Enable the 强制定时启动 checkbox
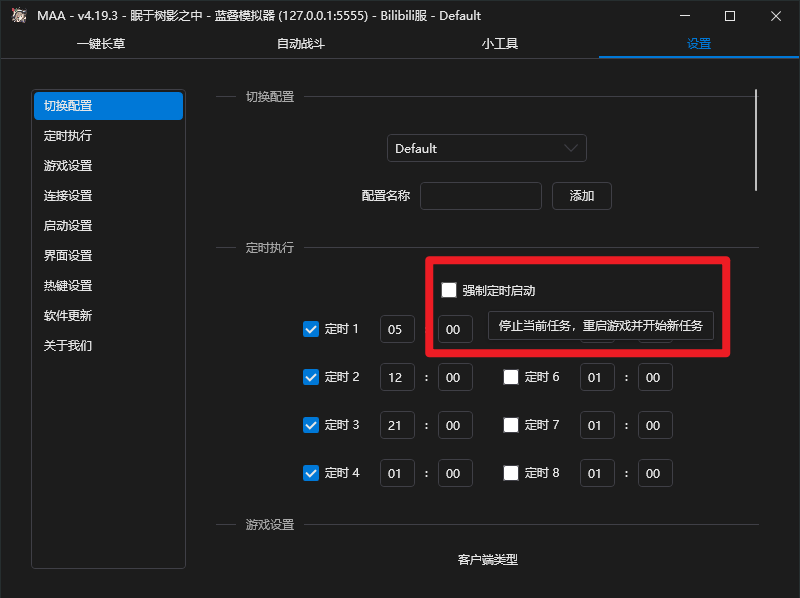The width and height of the screenshot is (800, 598). [x=449, y=289]
